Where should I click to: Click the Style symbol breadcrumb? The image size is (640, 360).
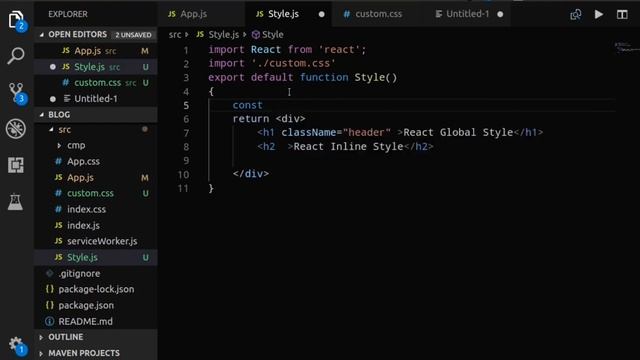(268, 35)
